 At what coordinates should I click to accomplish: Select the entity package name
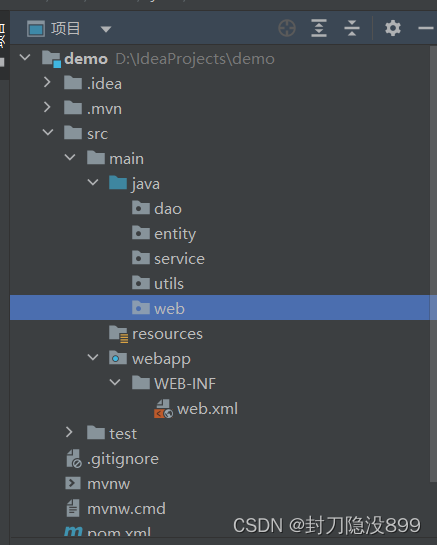coord(175,234)
